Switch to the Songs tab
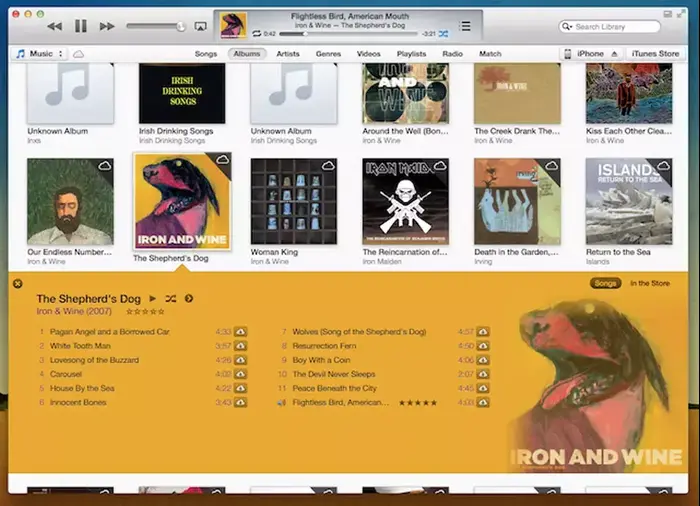The image size is (700, 506). [x=206, y=54]
